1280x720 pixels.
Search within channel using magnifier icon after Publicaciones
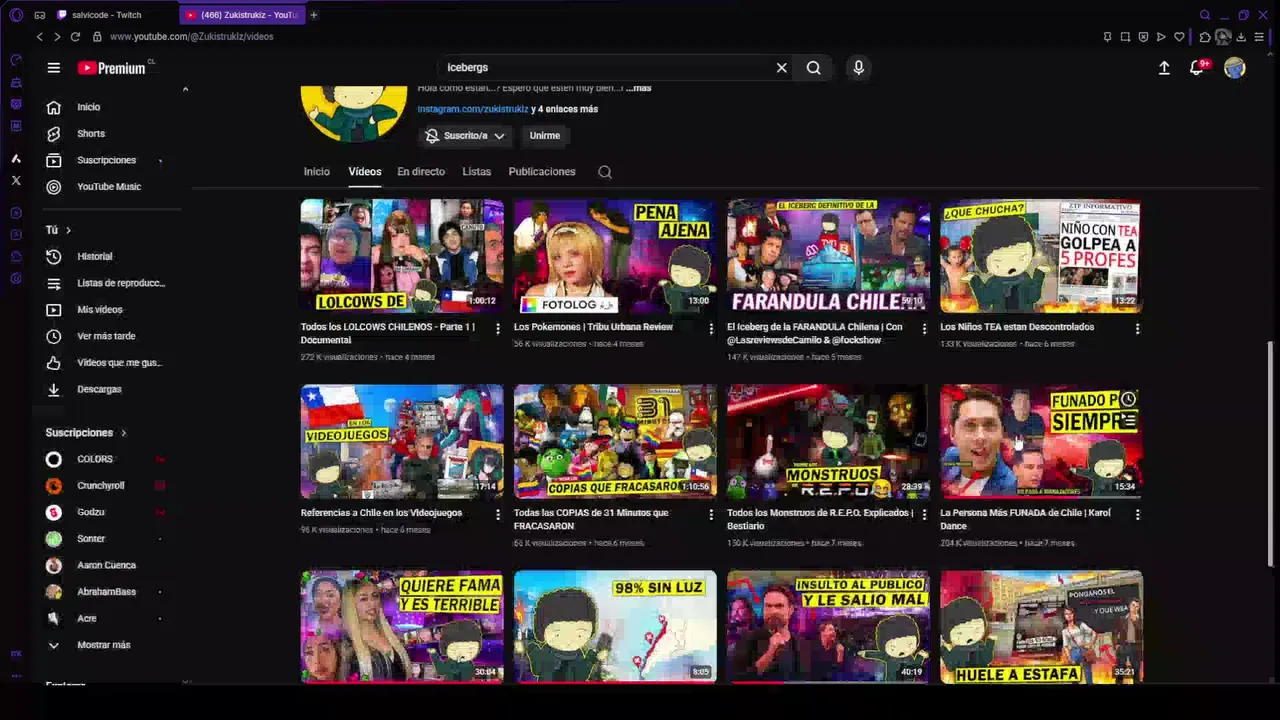(x=605, y=172)
